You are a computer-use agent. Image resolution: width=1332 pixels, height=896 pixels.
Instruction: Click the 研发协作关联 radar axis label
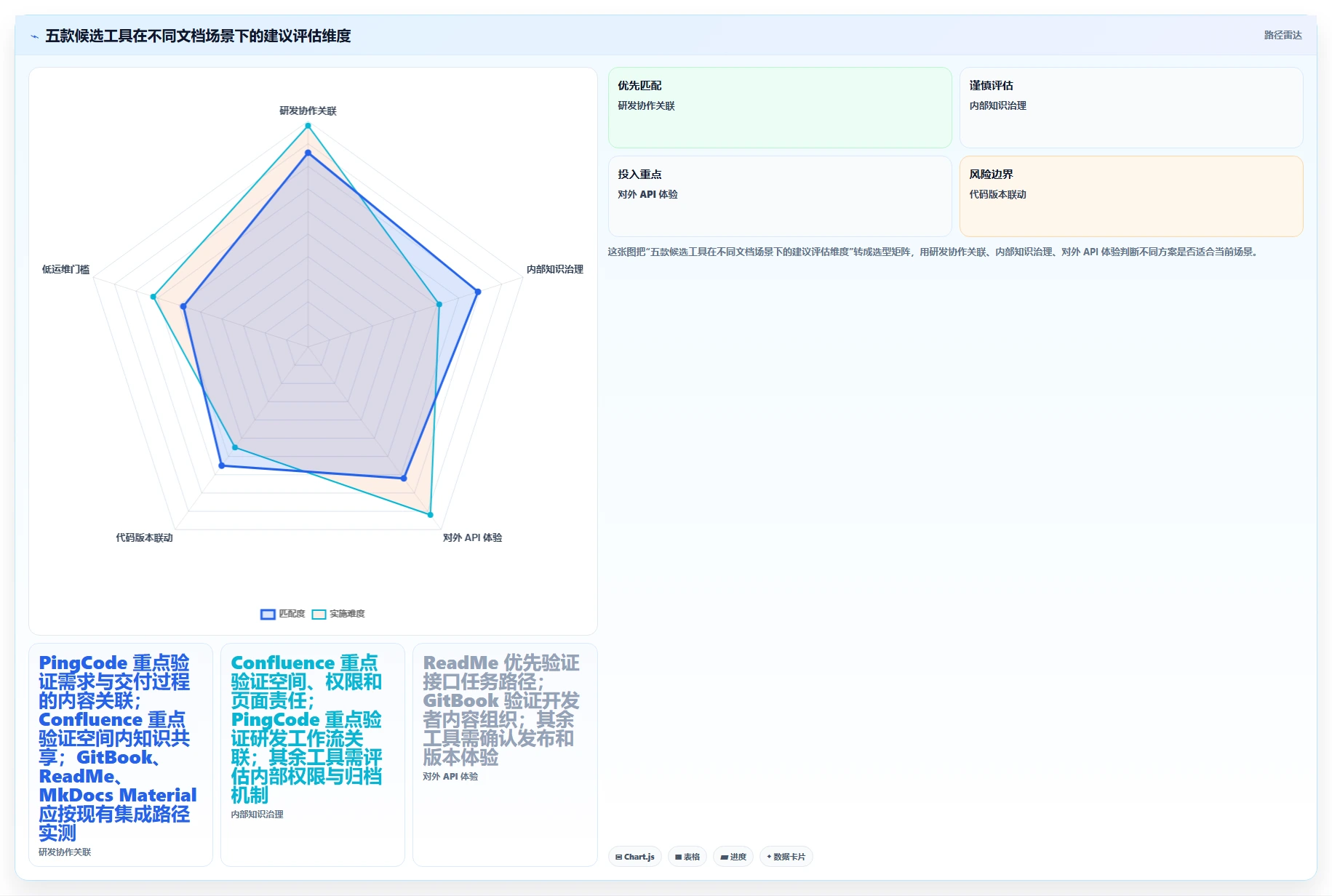pyautogui.click(x=308, y=111)
